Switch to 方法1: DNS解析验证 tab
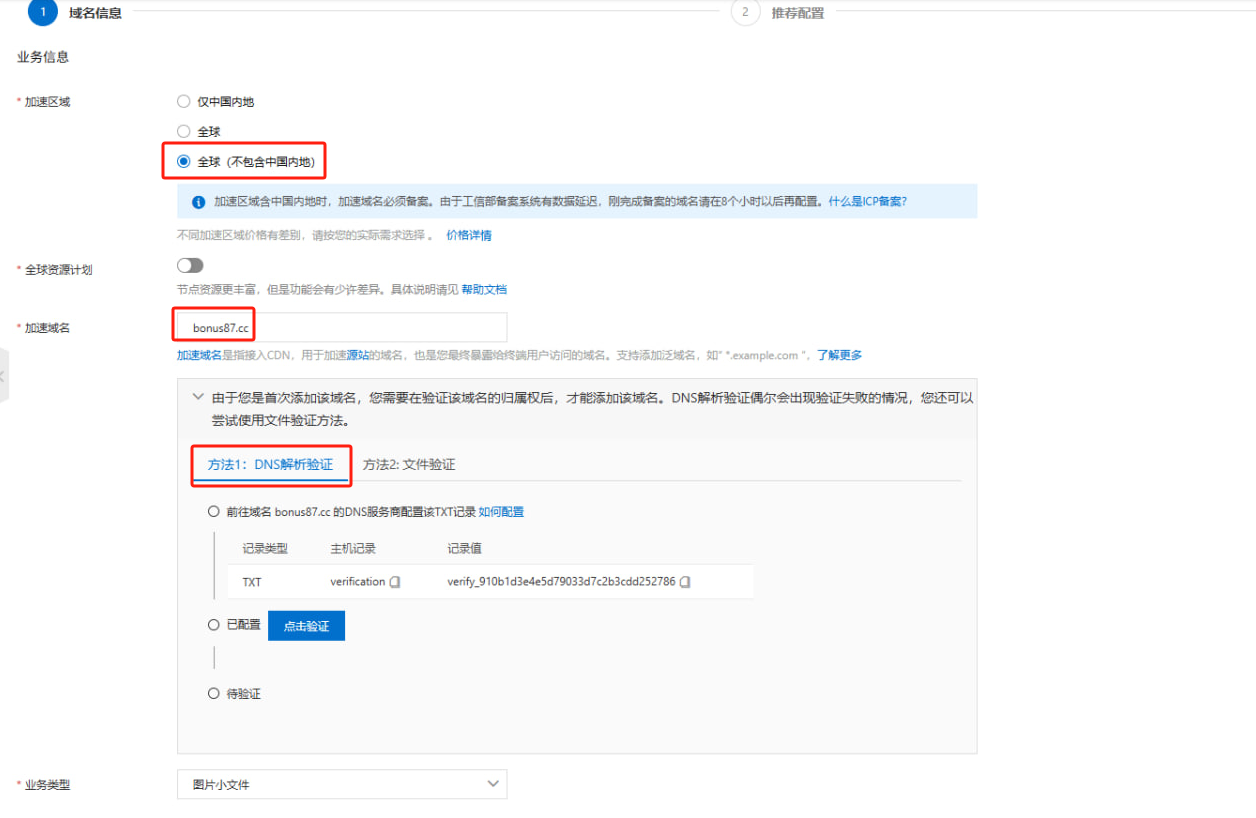 270,465
